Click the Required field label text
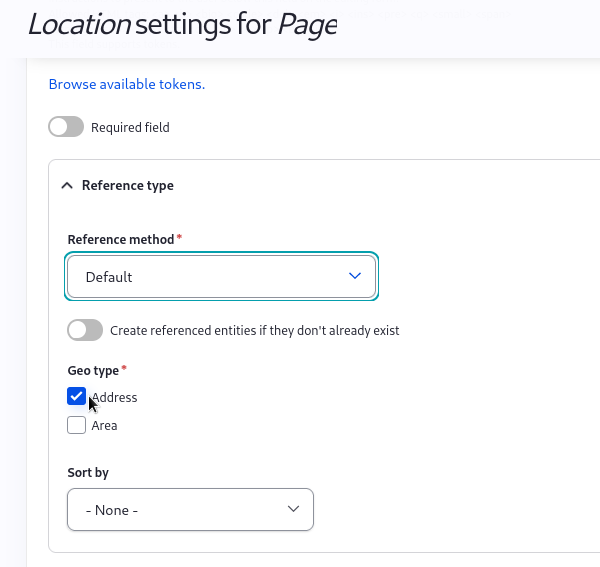 click(130, 127)
